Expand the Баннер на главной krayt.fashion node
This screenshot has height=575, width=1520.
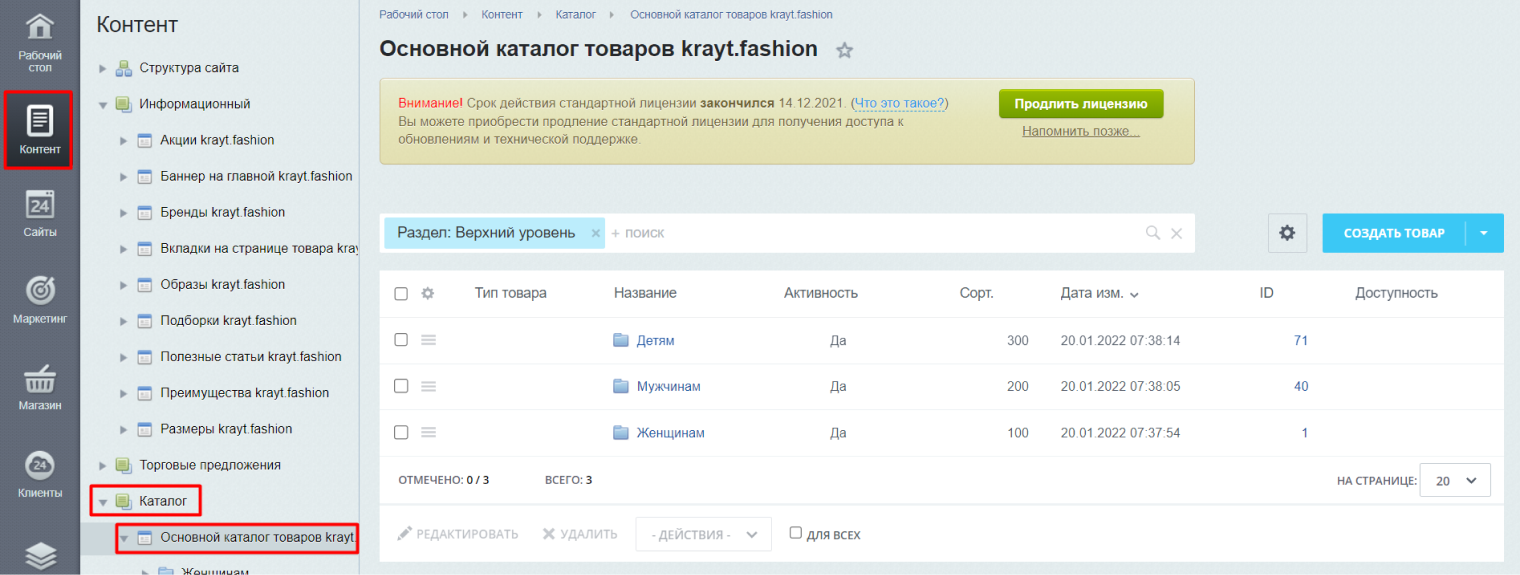(123, 176)
